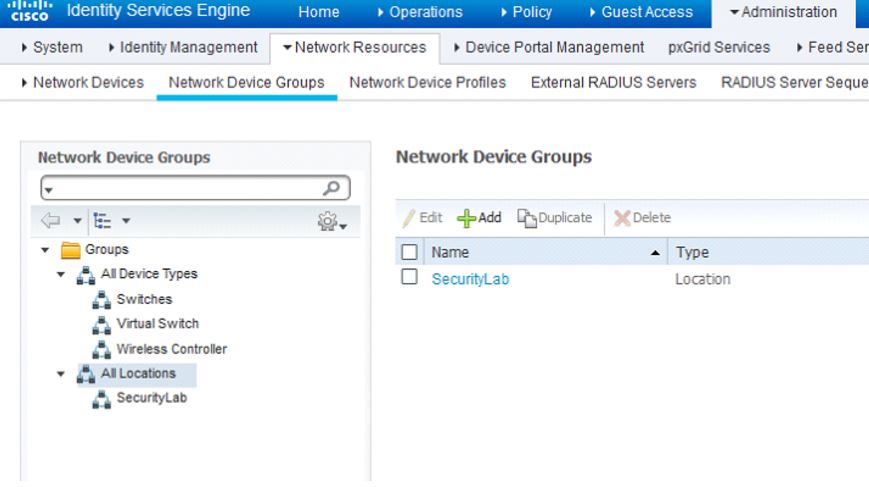
Task: Go to the Home tab
Action: coord(319,12)
